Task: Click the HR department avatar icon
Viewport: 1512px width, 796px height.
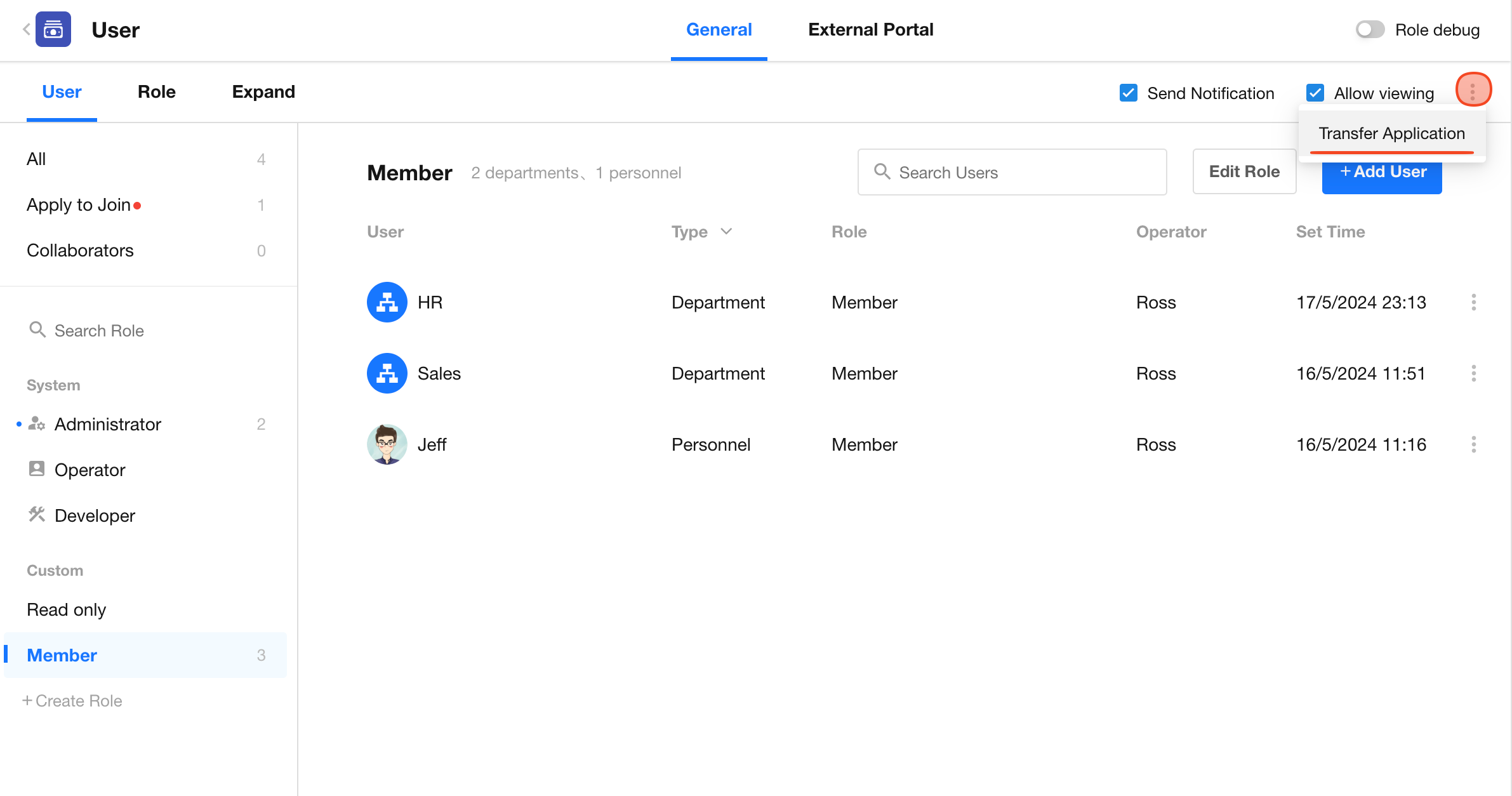Action: click(x=387, y=302)
